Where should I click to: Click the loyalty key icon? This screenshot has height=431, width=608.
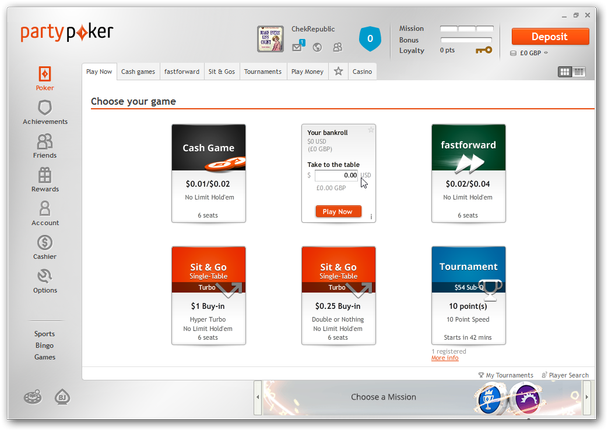484,50
